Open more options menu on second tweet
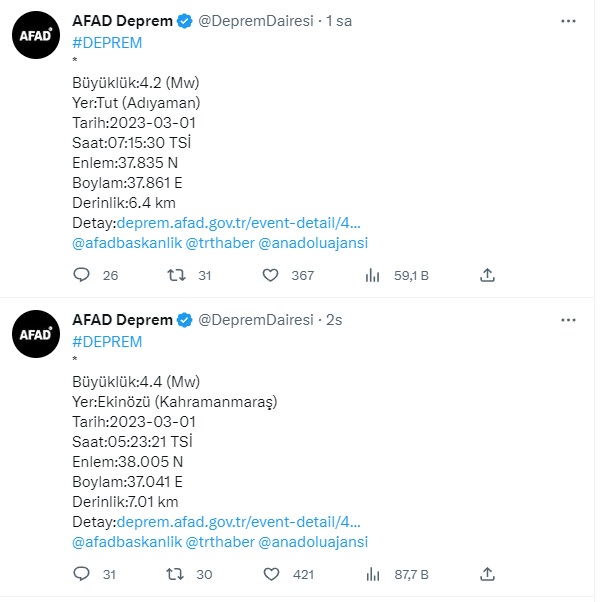 pos(568,319)
